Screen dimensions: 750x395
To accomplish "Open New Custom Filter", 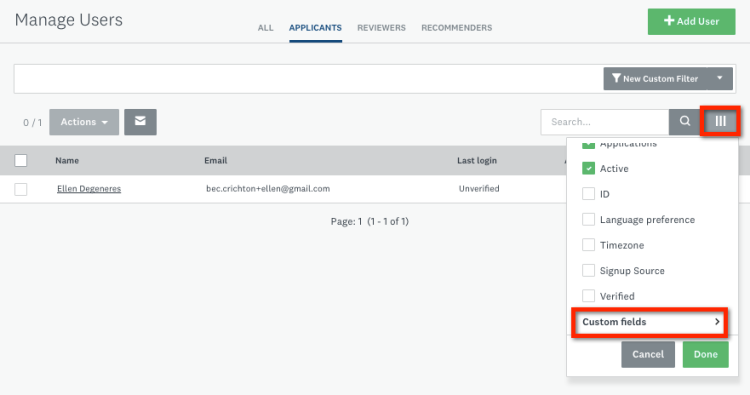I will tap(655, 78).
